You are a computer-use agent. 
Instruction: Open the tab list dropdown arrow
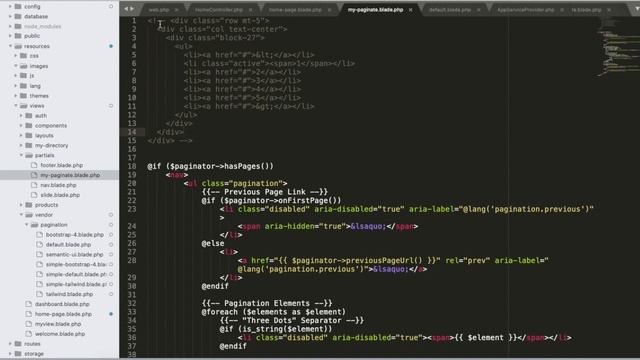tap(636, 9)
